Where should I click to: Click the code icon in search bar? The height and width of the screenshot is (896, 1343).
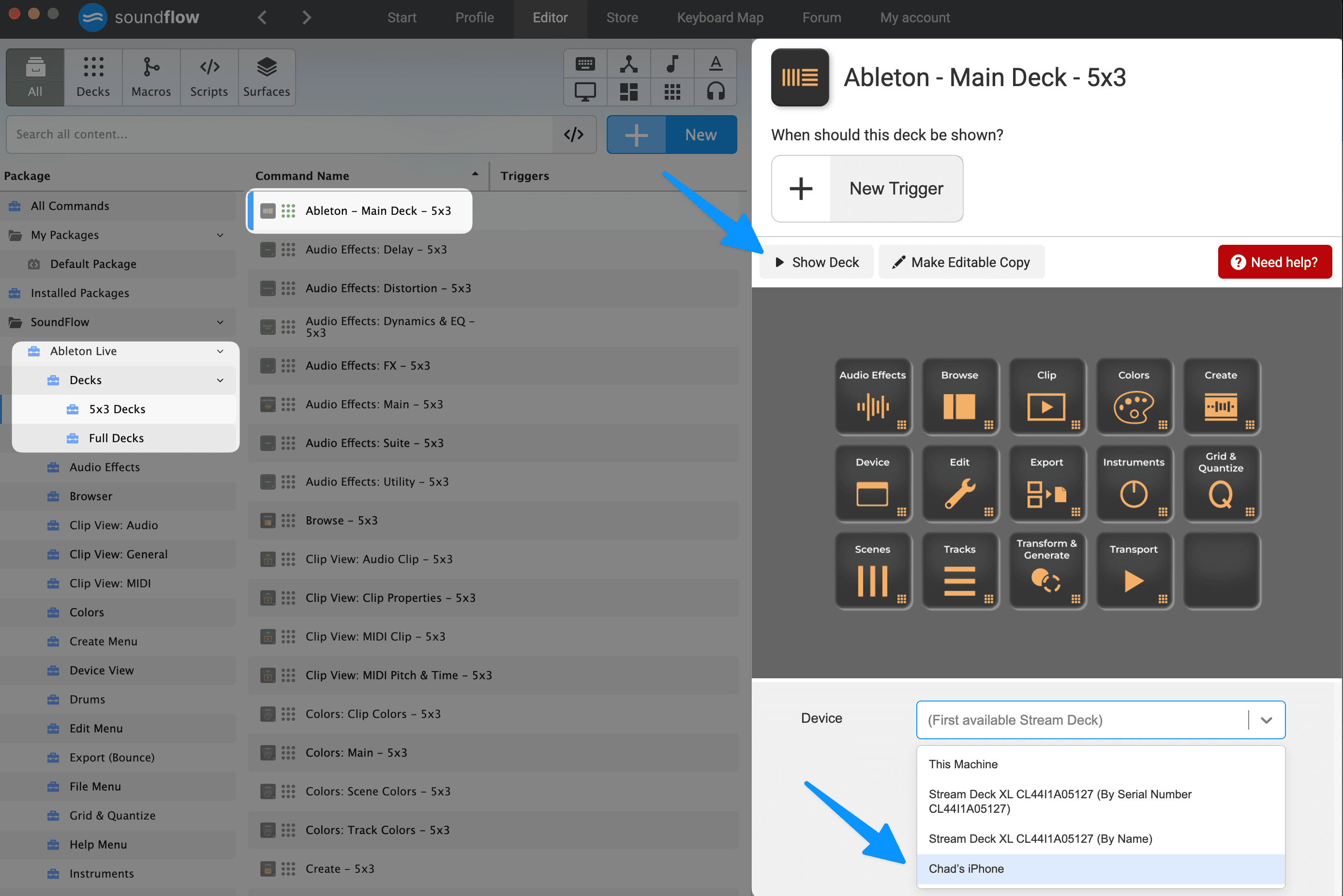click(573, 134)
